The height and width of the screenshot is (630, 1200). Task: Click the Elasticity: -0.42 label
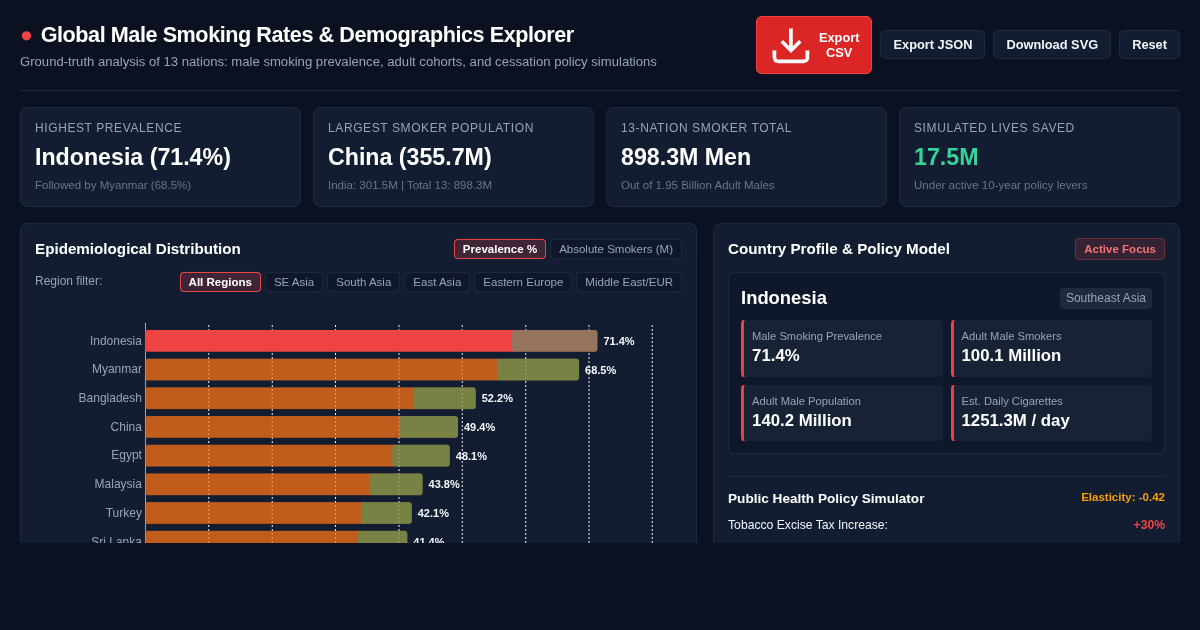pyautogui.click(x=1123, y=497)
